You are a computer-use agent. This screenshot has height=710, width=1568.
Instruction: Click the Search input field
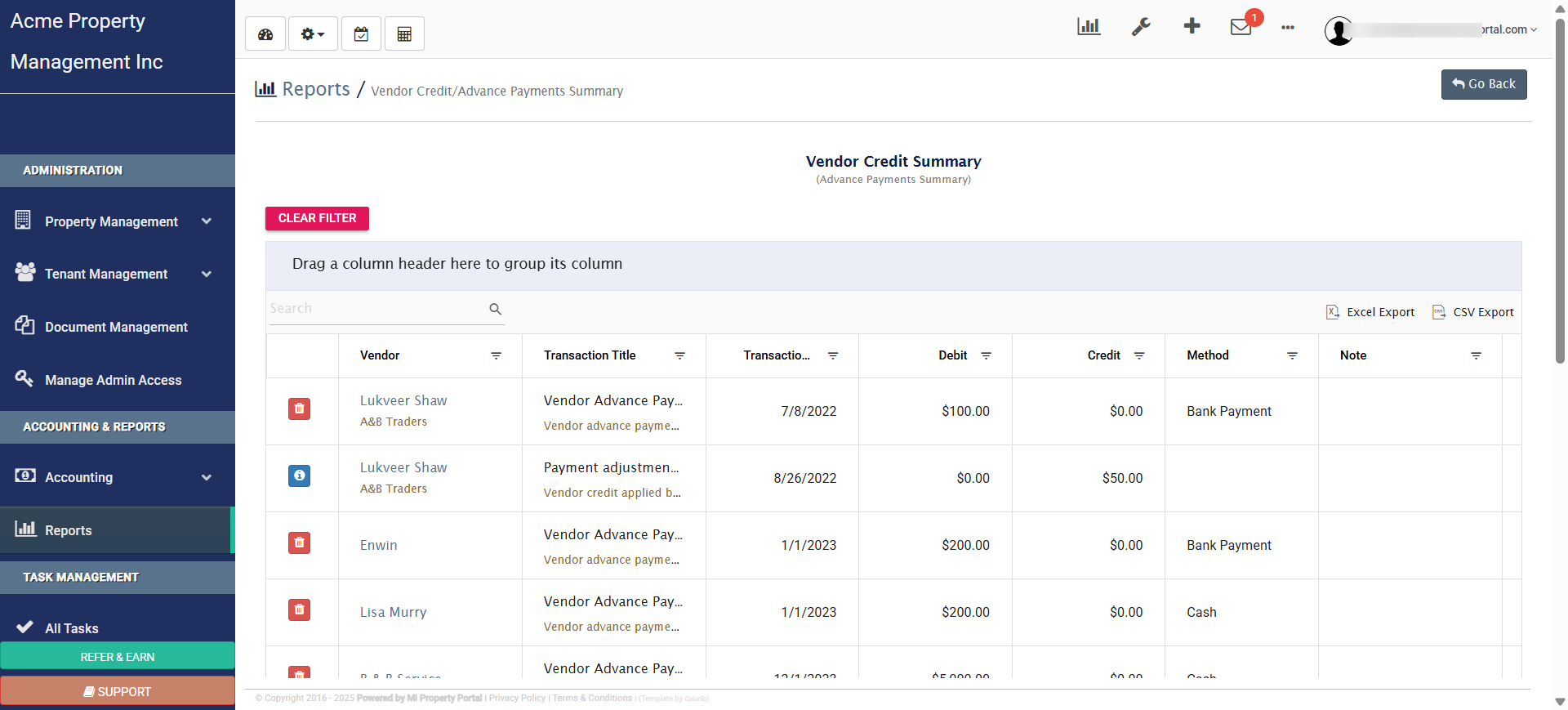pos(377,309)
